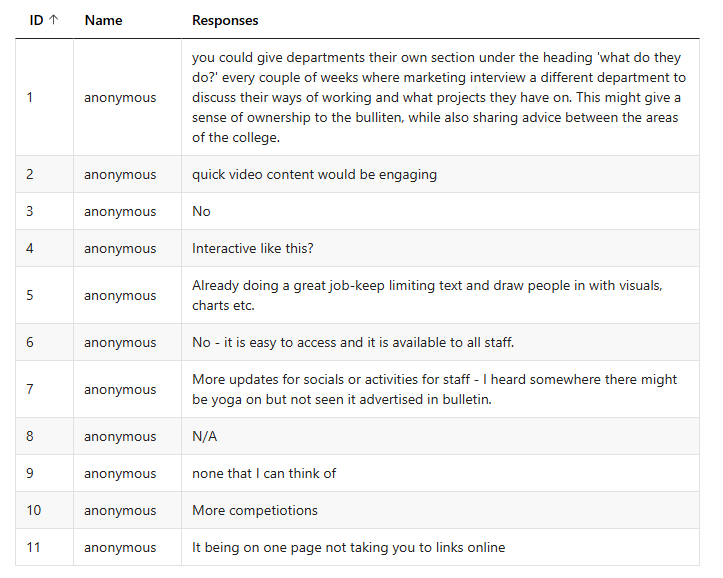The image size is (723, 578).
Task: Select the 'none that I can think of' response
Action: pyautogui.click(x=264, y=473)
